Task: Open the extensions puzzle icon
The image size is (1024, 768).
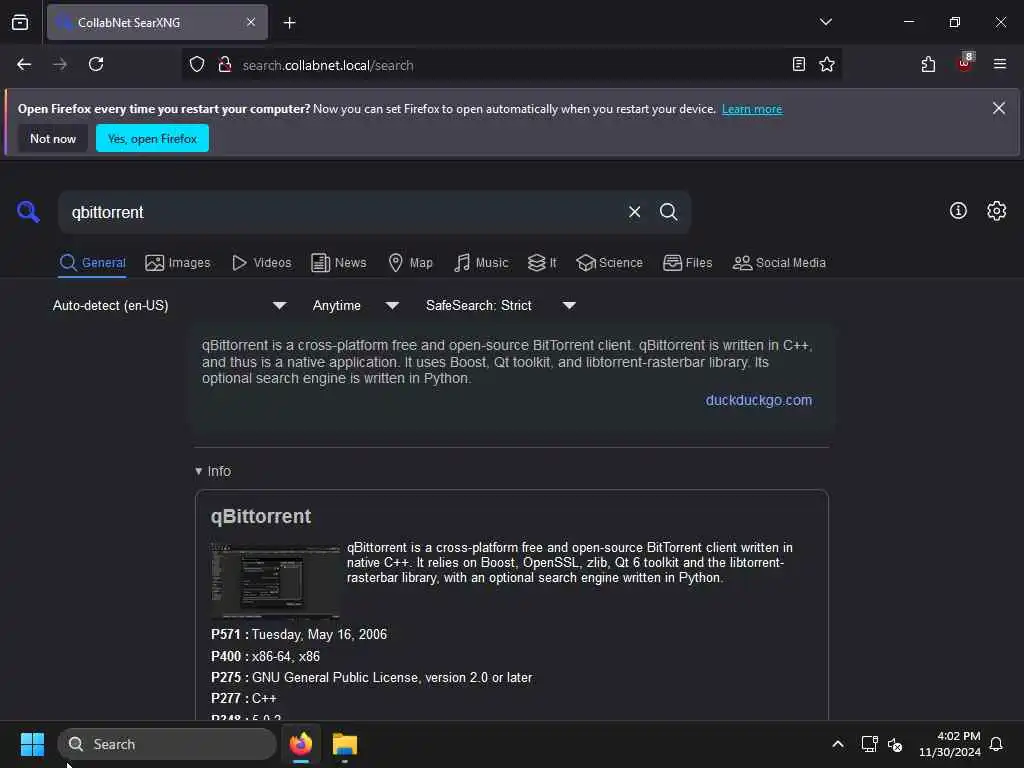Action: [x=928, y=65]
